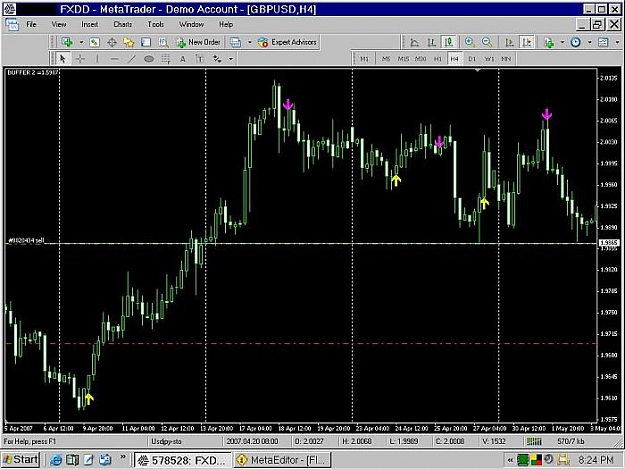Select the text 'A' tool

pyautogui.click(x=183, y=59)
